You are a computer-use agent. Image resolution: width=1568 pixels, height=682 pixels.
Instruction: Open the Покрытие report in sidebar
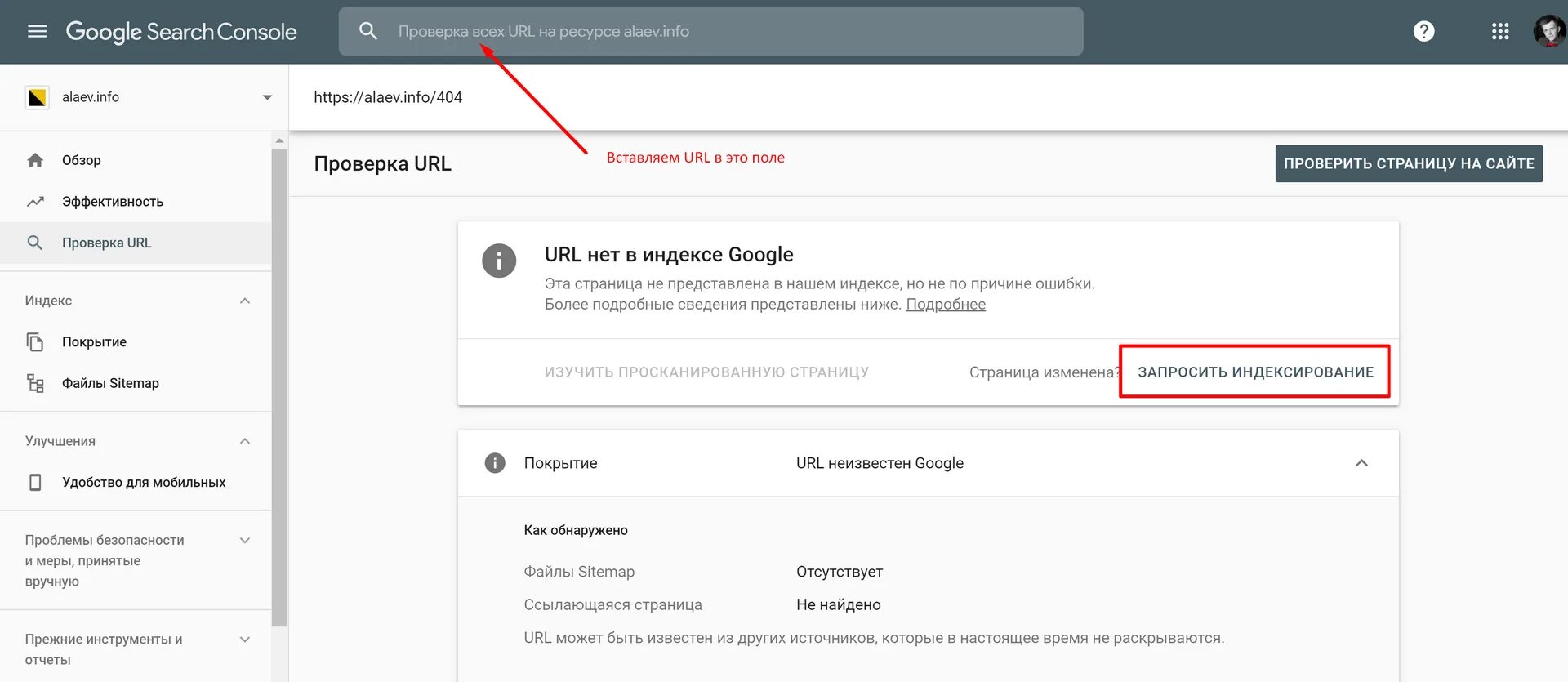click(x=136, y=341)
